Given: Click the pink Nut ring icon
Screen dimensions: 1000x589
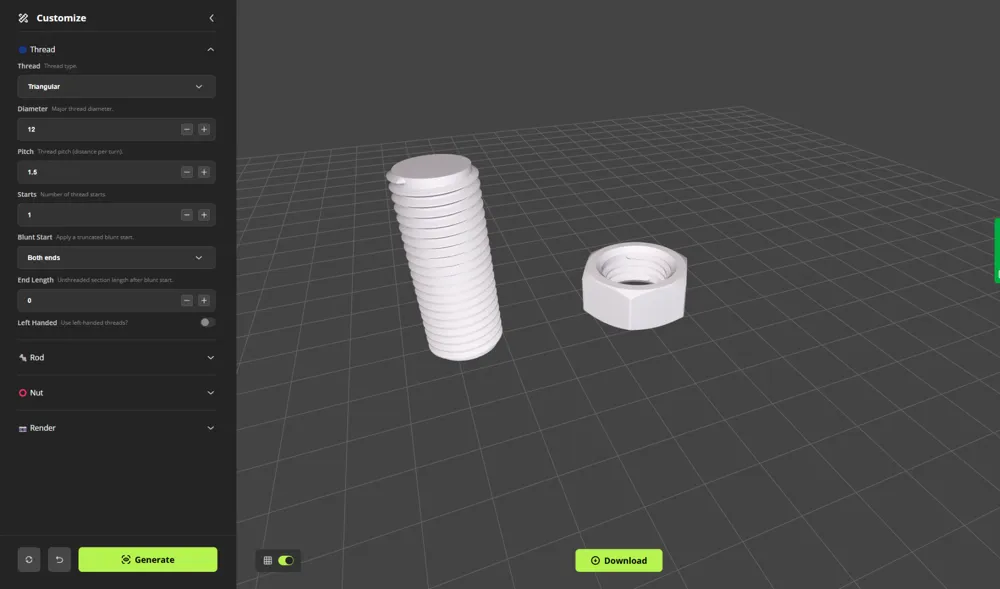Looking at the screenshot, I should (x=22, y=392).
